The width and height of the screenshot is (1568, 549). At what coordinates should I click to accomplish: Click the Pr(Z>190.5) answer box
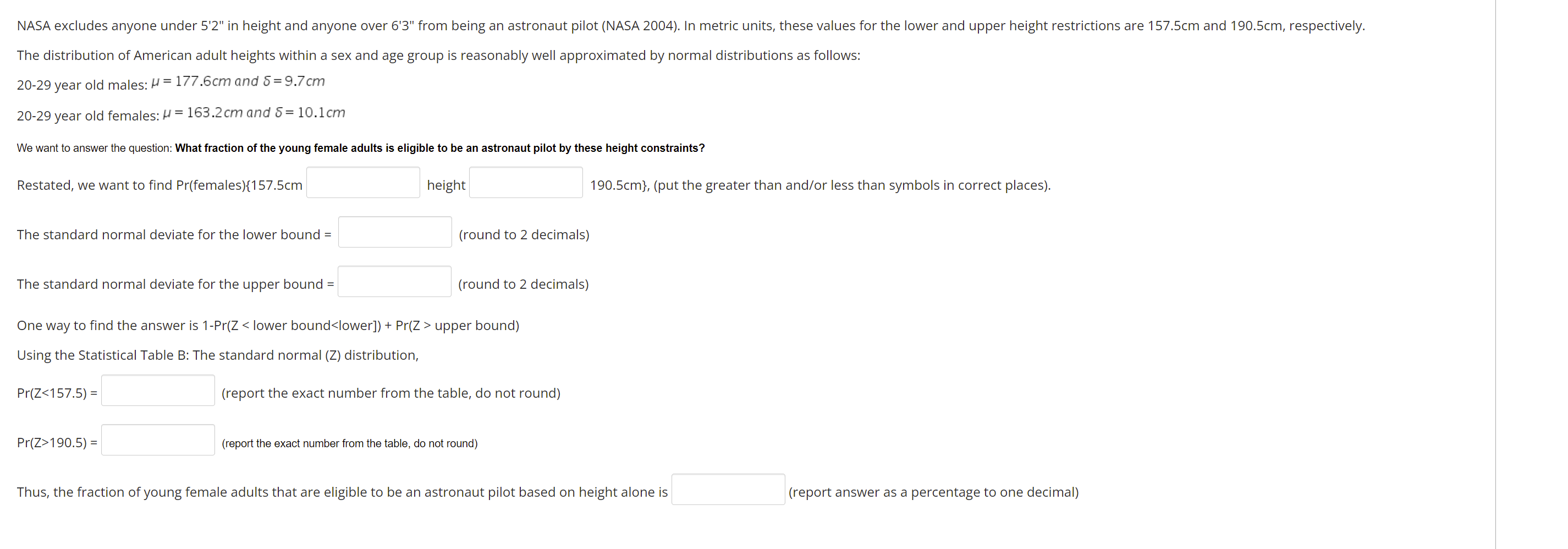click(158, 440)
